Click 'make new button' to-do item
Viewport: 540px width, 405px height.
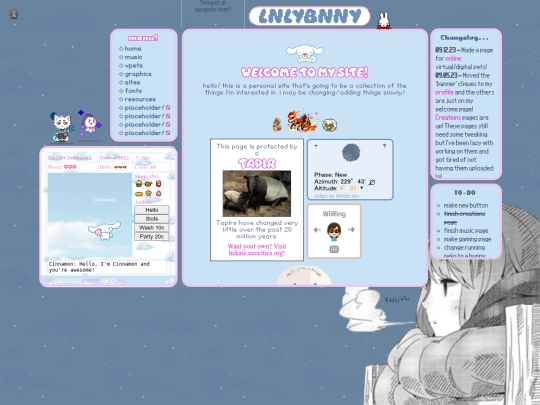click(466, 205)
